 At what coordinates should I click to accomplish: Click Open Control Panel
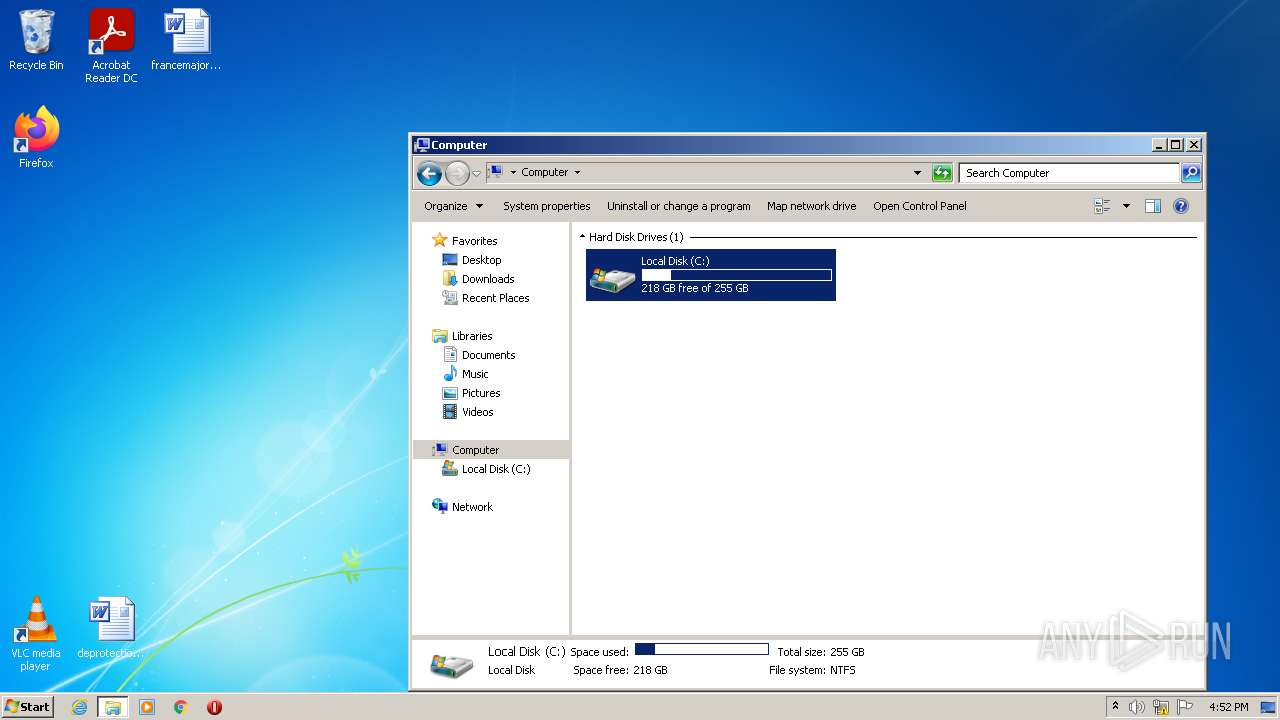click(919, 206)
